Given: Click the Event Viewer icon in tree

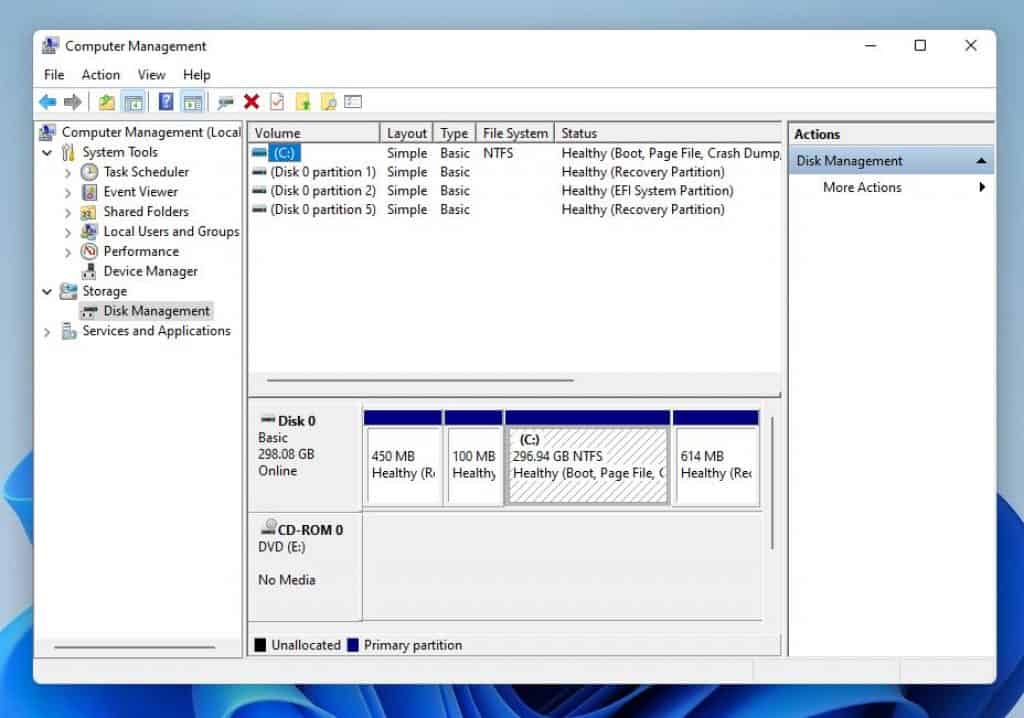Looking at the screenshot, I should 89,192.
